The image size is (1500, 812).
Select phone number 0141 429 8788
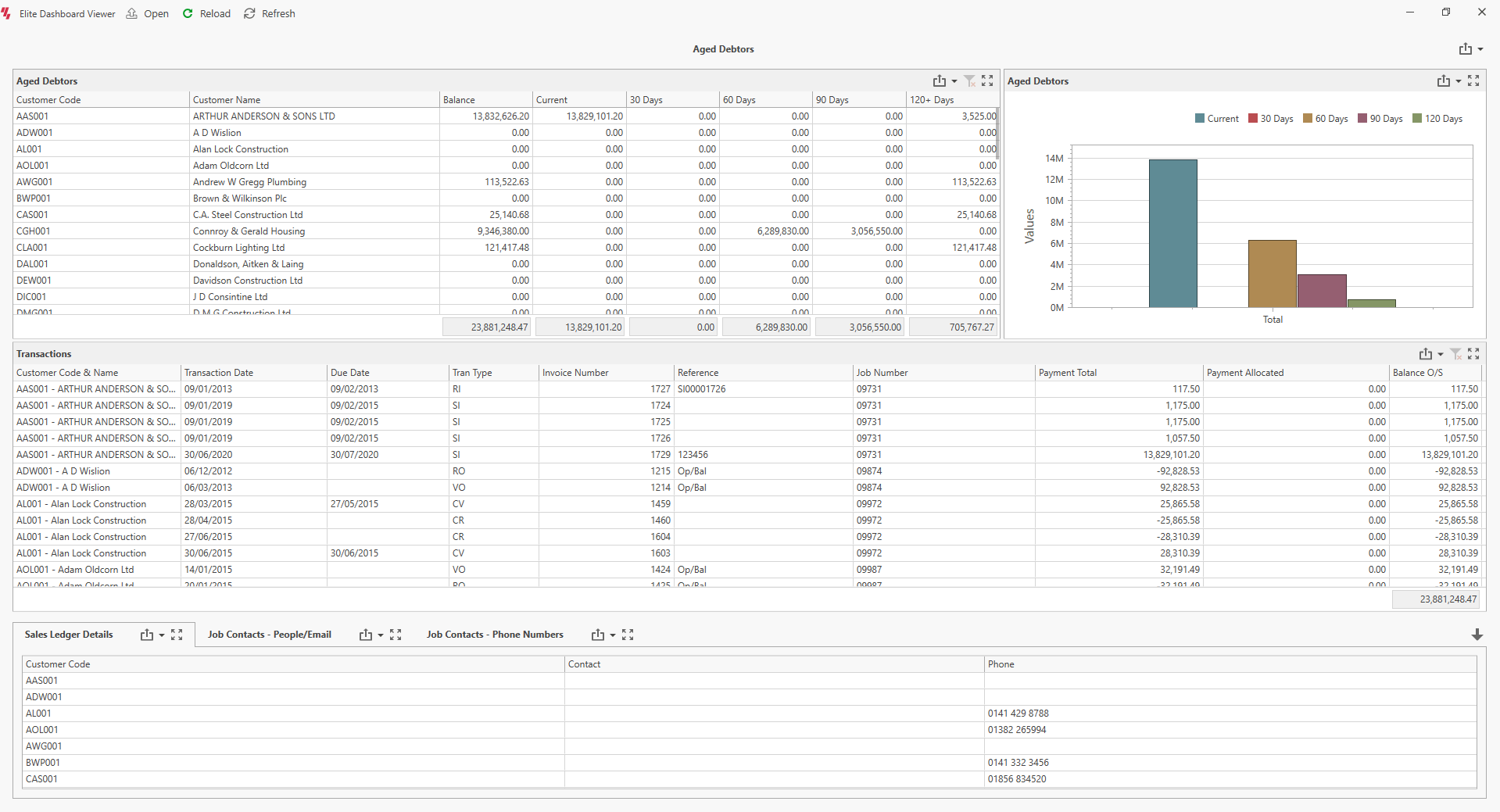1018,714
